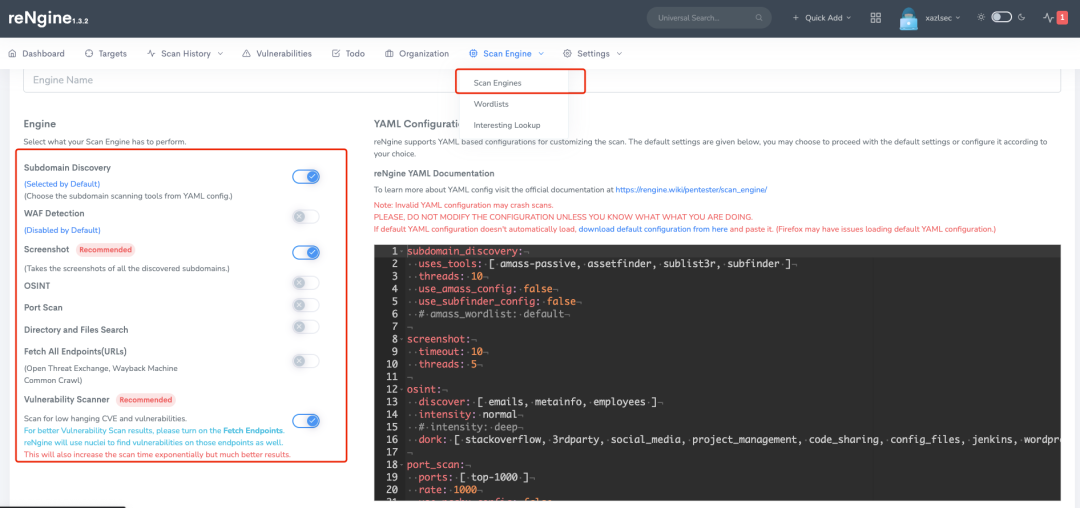Screen dimensions: 1080x508
Task: Click the port_scan: key in YAML editor
Action: pos(435,463)
